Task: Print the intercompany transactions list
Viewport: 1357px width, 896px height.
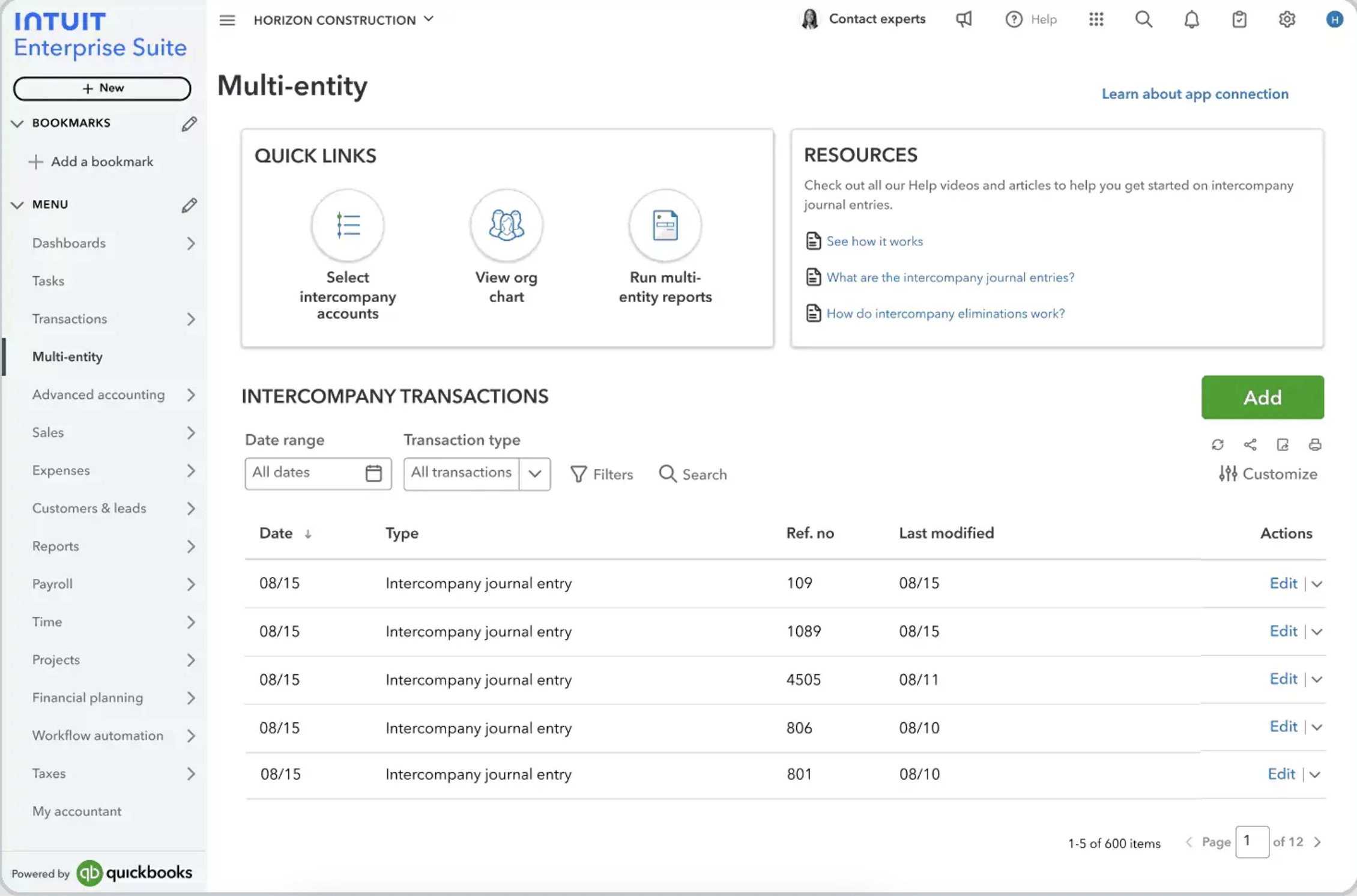Action: pos(1315,444)
